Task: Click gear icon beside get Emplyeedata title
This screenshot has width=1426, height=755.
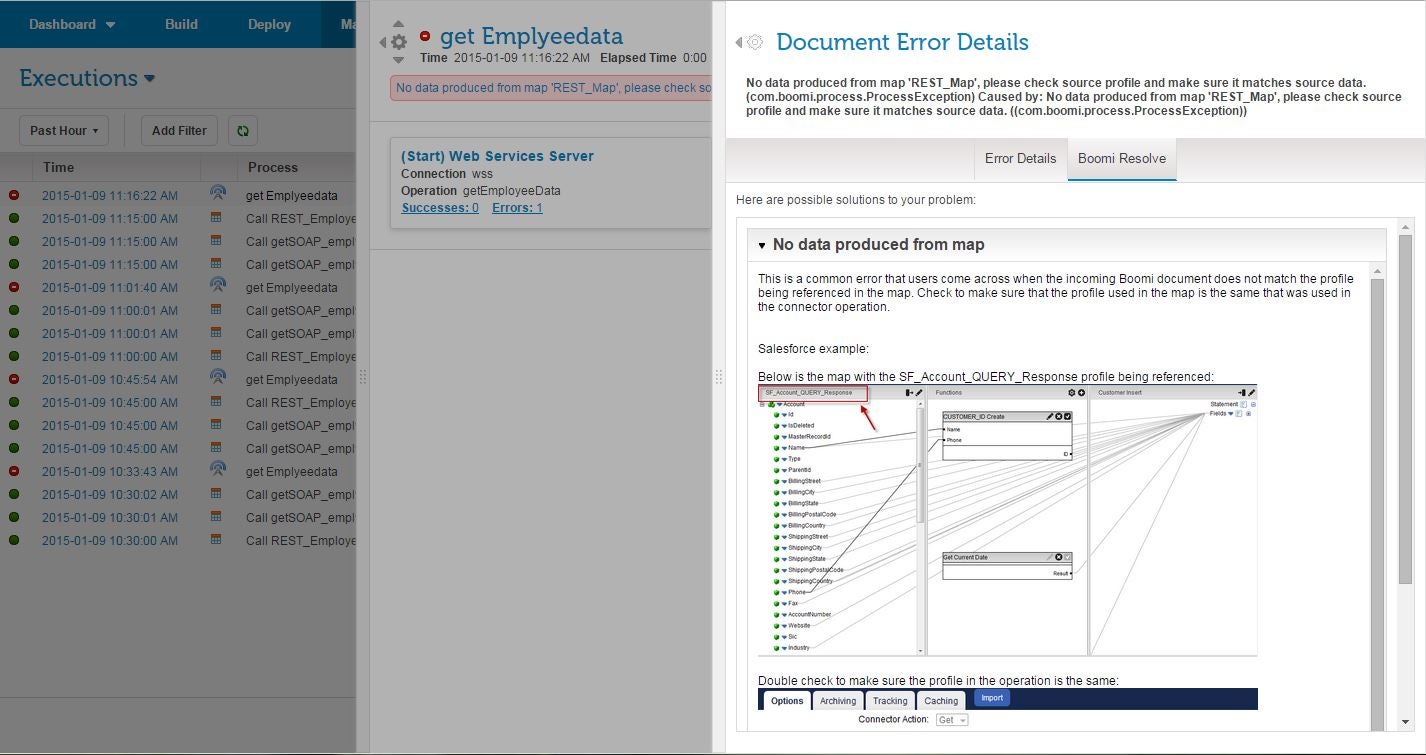Action: [398, 42]
